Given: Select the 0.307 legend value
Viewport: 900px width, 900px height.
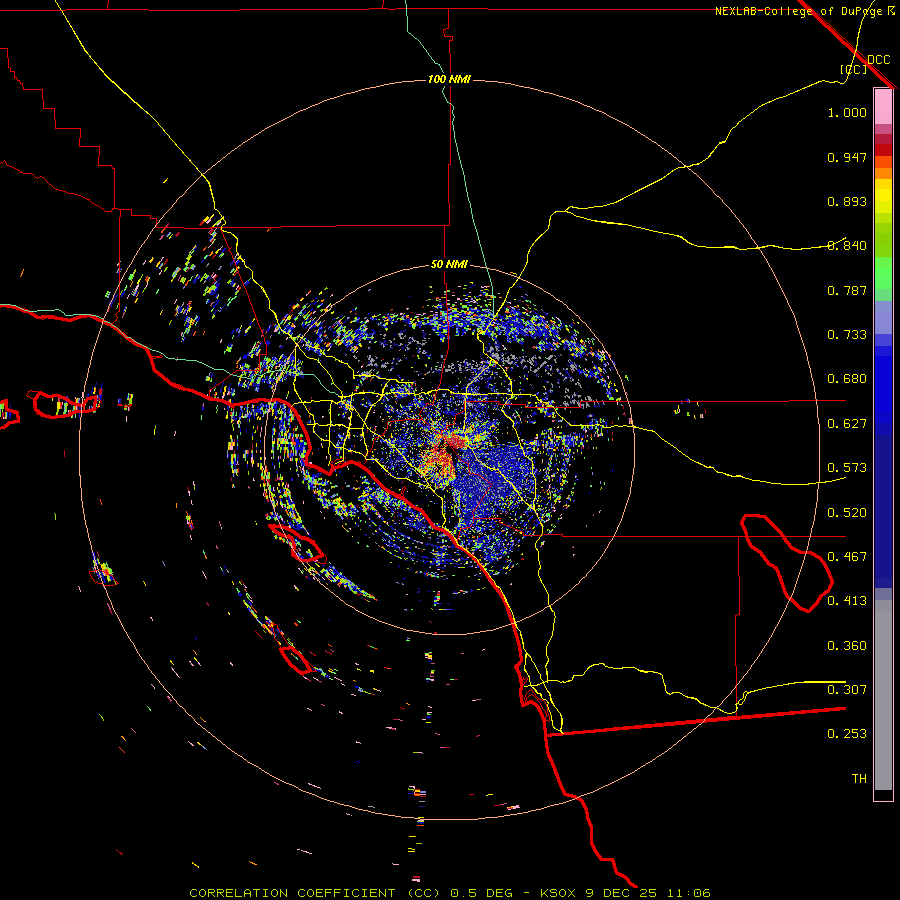Looking at the screenshot, I should pos(847,690).
